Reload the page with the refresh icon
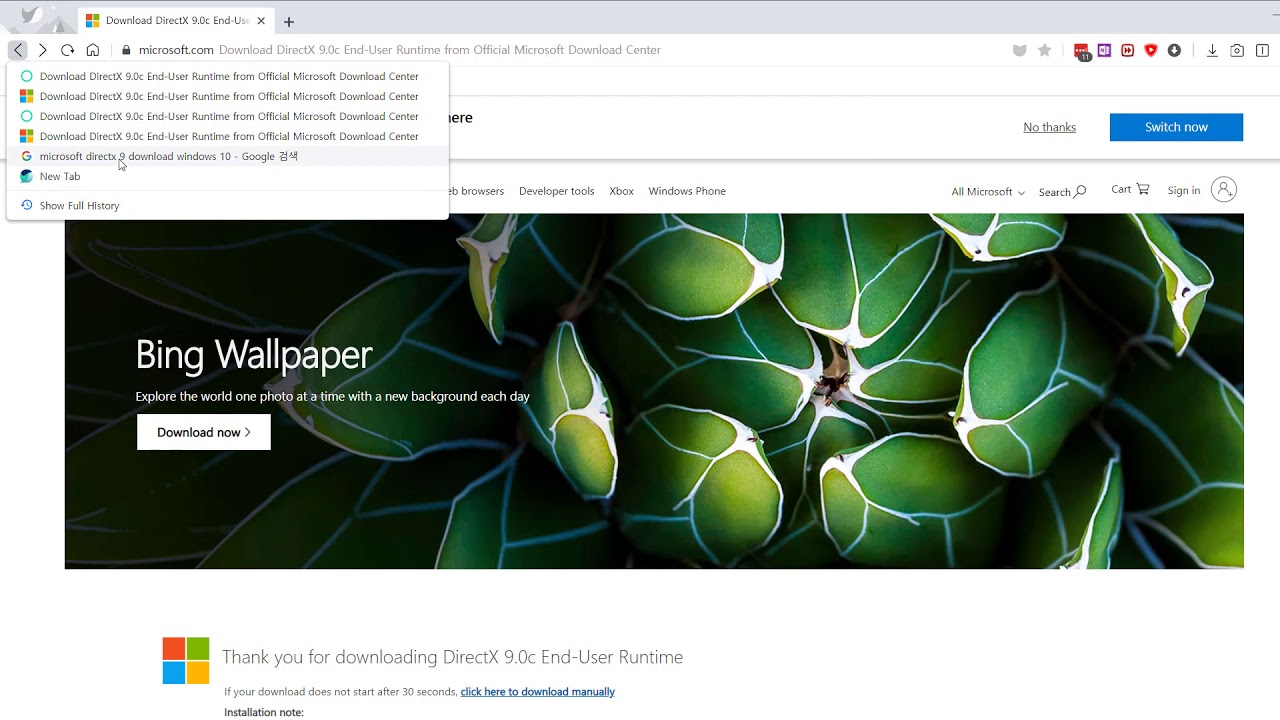1280x720 pixels. point(67,50)
